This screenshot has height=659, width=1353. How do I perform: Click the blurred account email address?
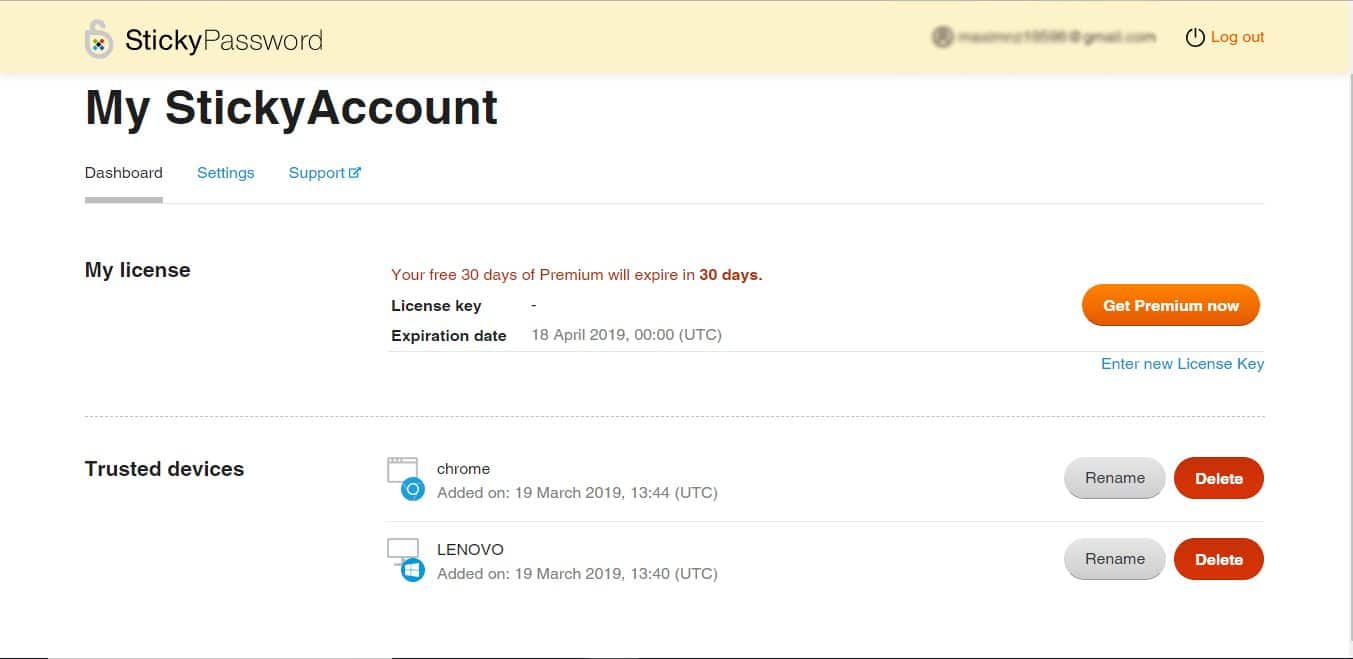1056,37
